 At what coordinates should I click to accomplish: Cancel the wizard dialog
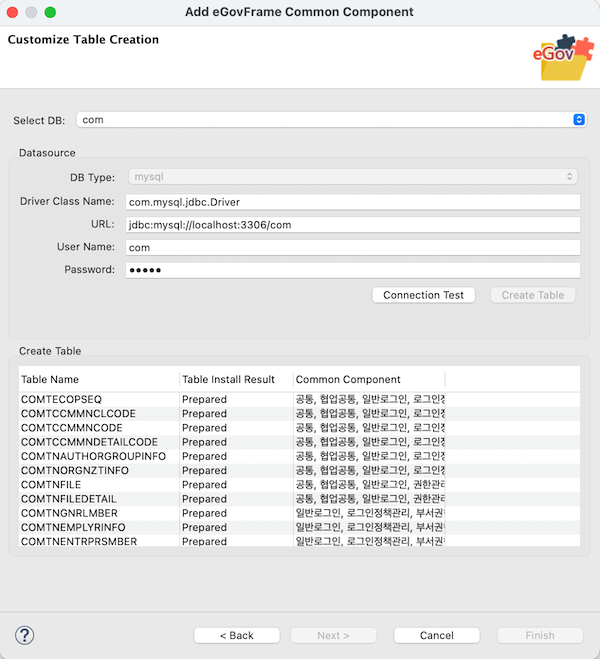point(437,635)
